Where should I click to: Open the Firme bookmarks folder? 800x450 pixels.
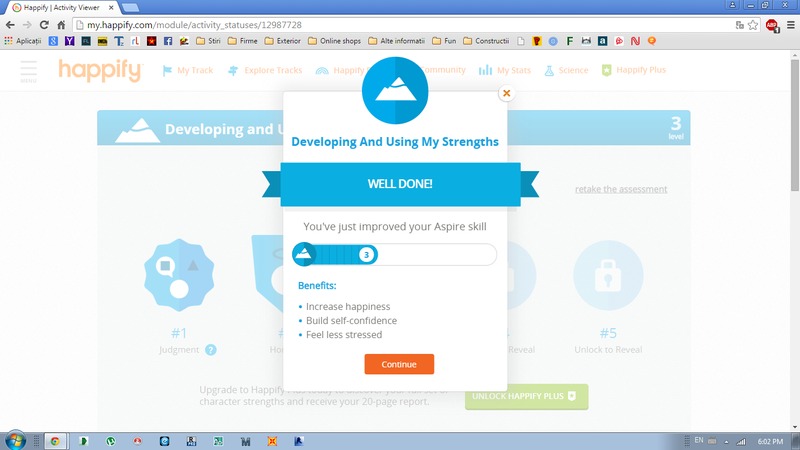[242, 41]
